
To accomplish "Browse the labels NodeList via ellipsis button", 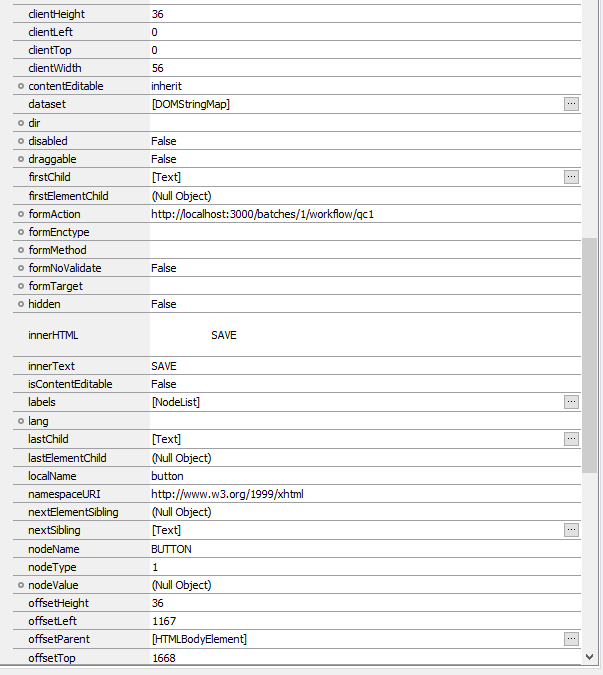I will (x=571, y=402).
